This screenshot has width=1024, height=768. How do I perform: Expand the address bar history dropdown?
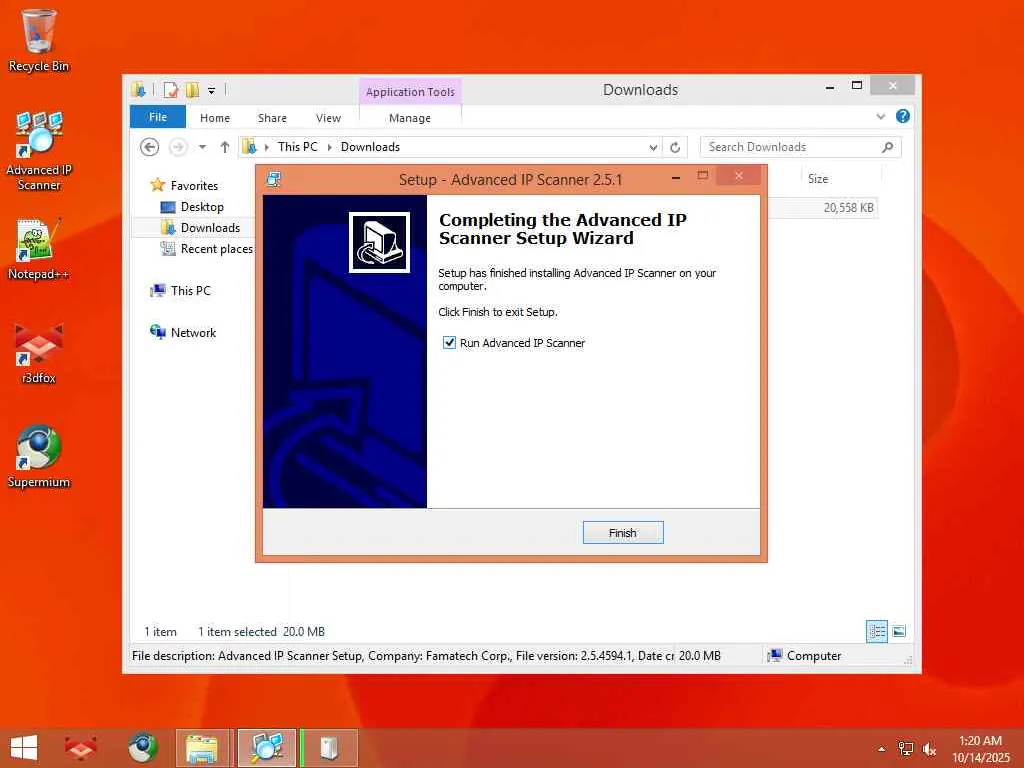(x=652, y=148)
